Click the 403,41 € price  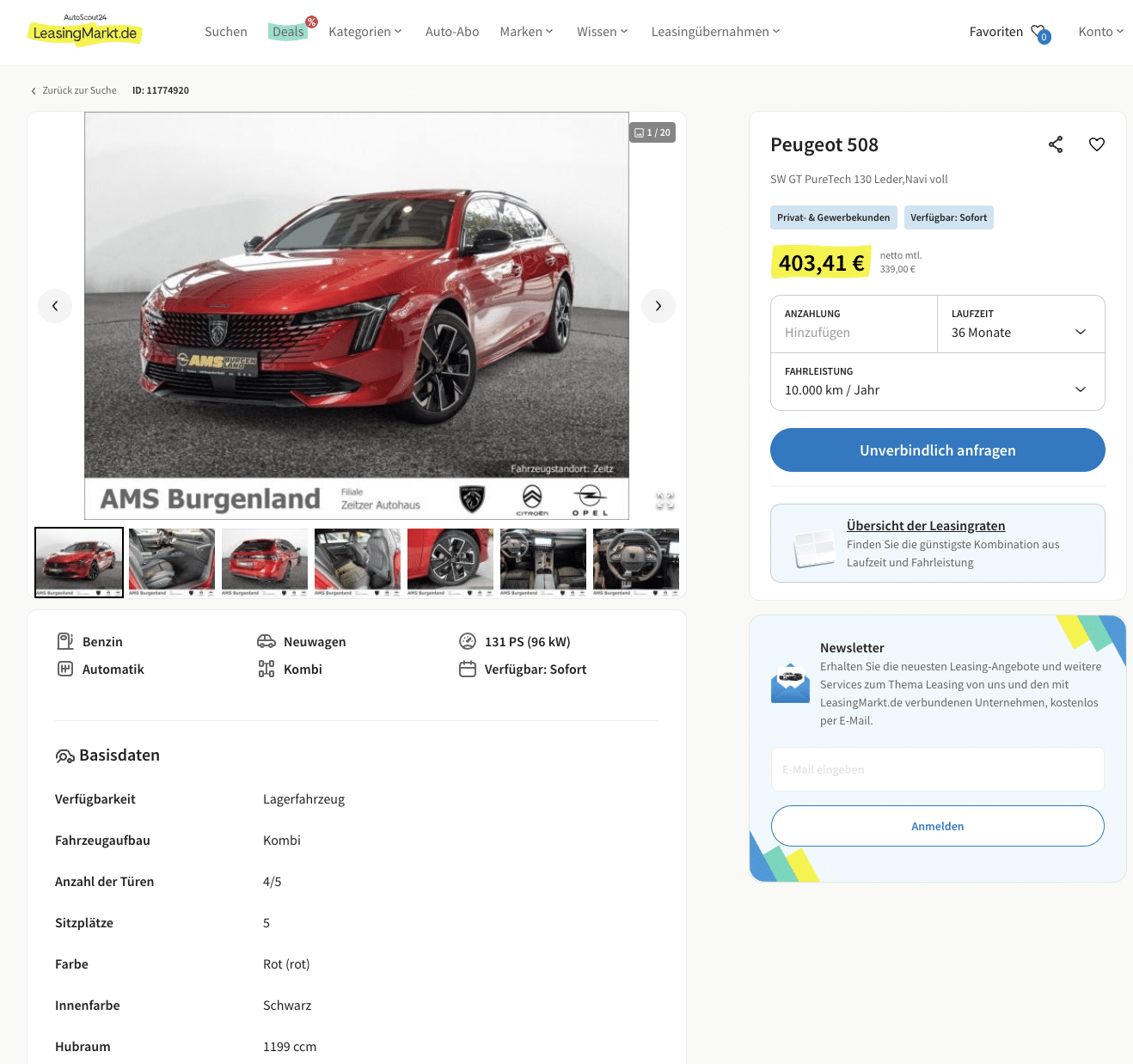pos(822,262)
